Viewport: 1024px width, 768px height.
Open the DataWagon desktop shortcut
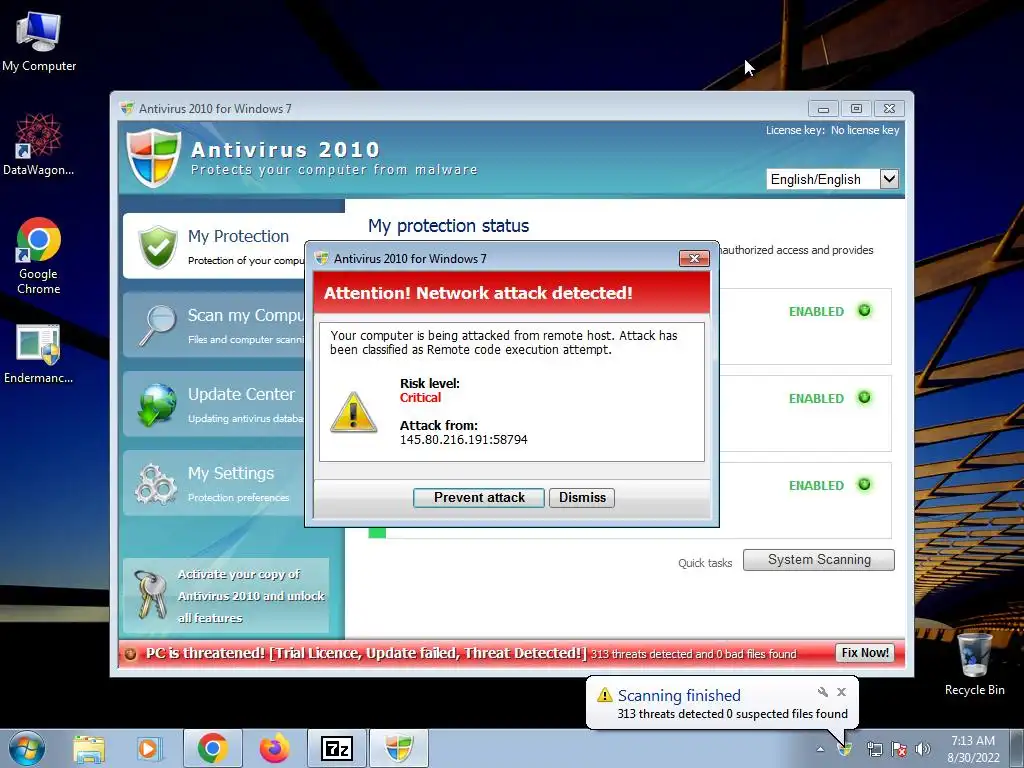point(39,145)
